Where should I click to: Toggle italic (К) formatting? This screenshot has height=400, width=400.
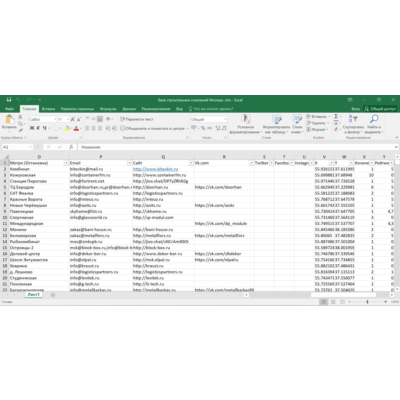[x=38, y=128]
